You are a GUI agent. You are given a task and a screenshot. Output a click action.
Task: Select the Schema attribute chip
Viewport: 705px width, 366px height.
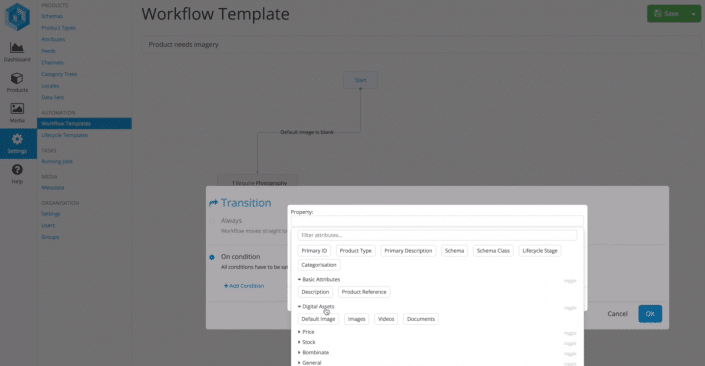(x=454, y=251)
